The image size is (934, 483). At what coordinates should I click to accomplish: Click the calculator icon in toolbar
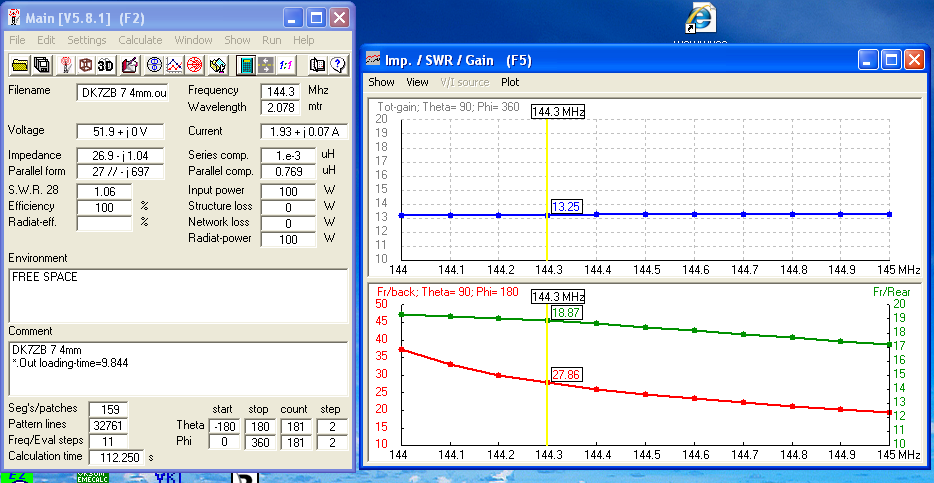244,65
